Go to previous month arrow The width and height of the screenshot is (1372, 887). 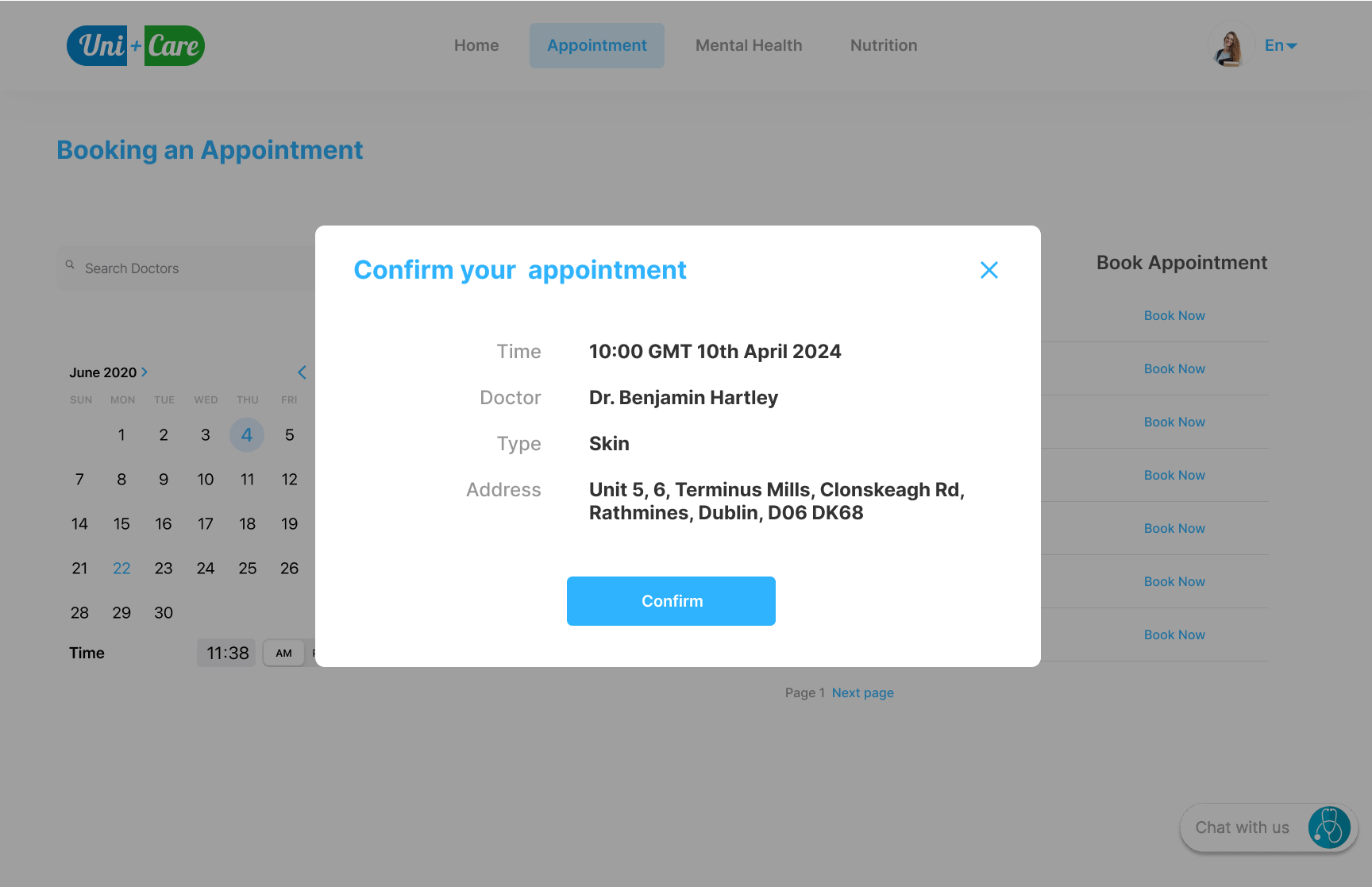point(302,372)
